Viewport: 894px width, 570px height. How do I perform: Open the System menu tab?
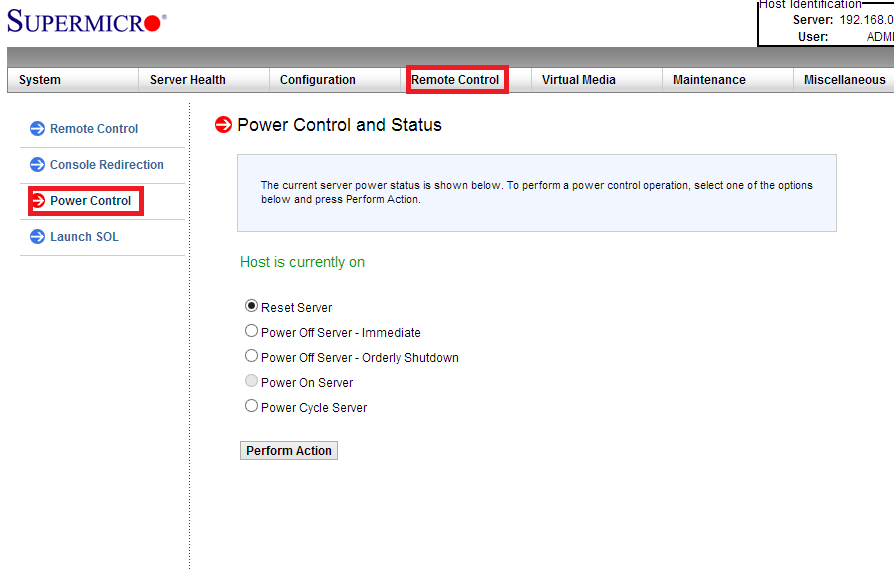(x=40, y=80)
